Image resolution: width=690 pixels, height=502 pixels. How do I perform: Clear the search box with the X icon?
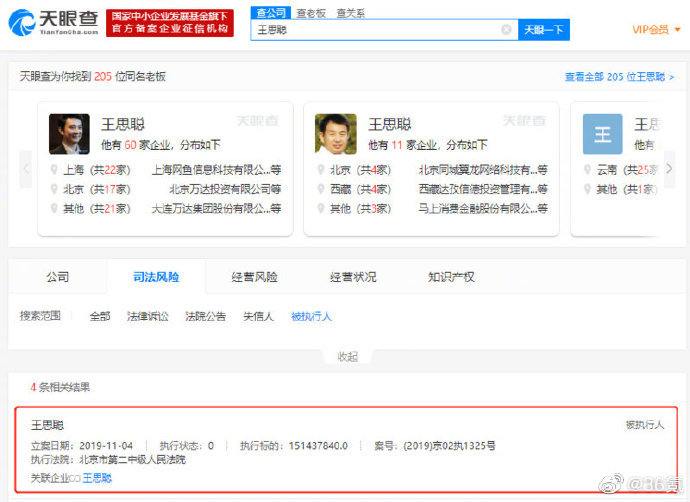[x=506, y=30]
